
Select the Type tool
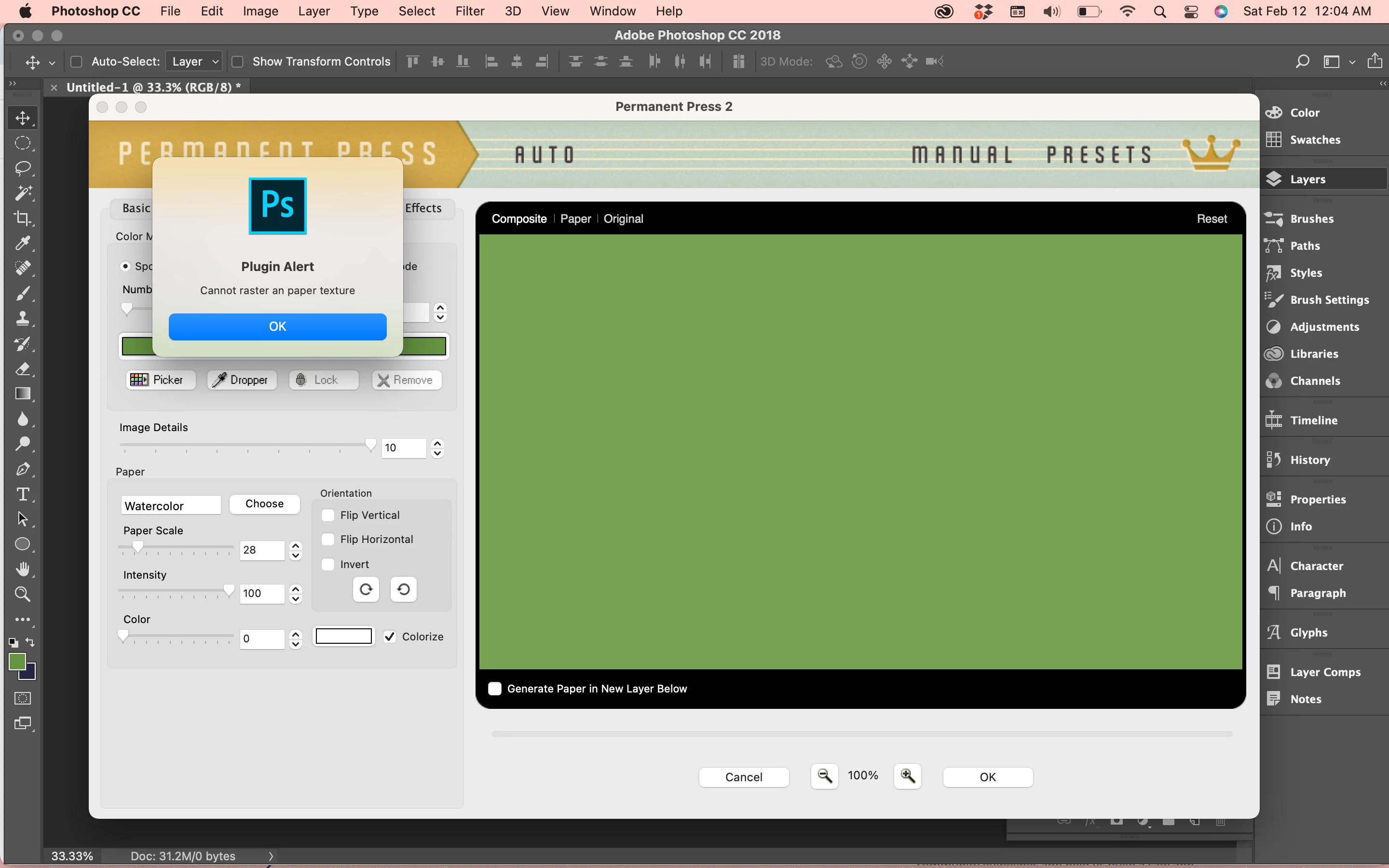coord(22,494)
